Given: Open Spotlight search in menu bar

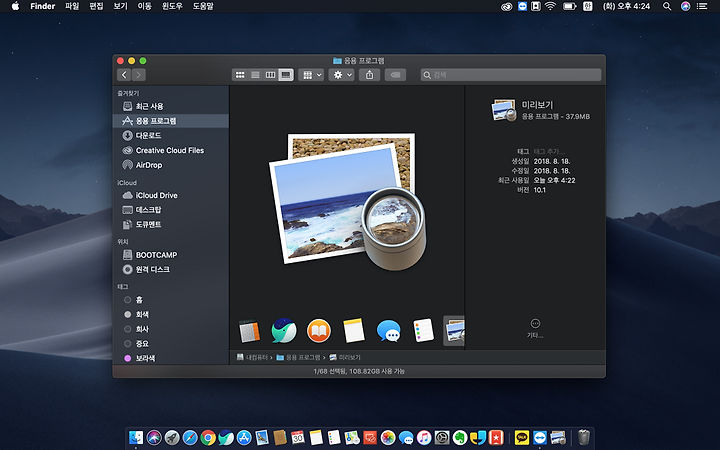Looking at the screenshot, I should [x=667, y=6].
